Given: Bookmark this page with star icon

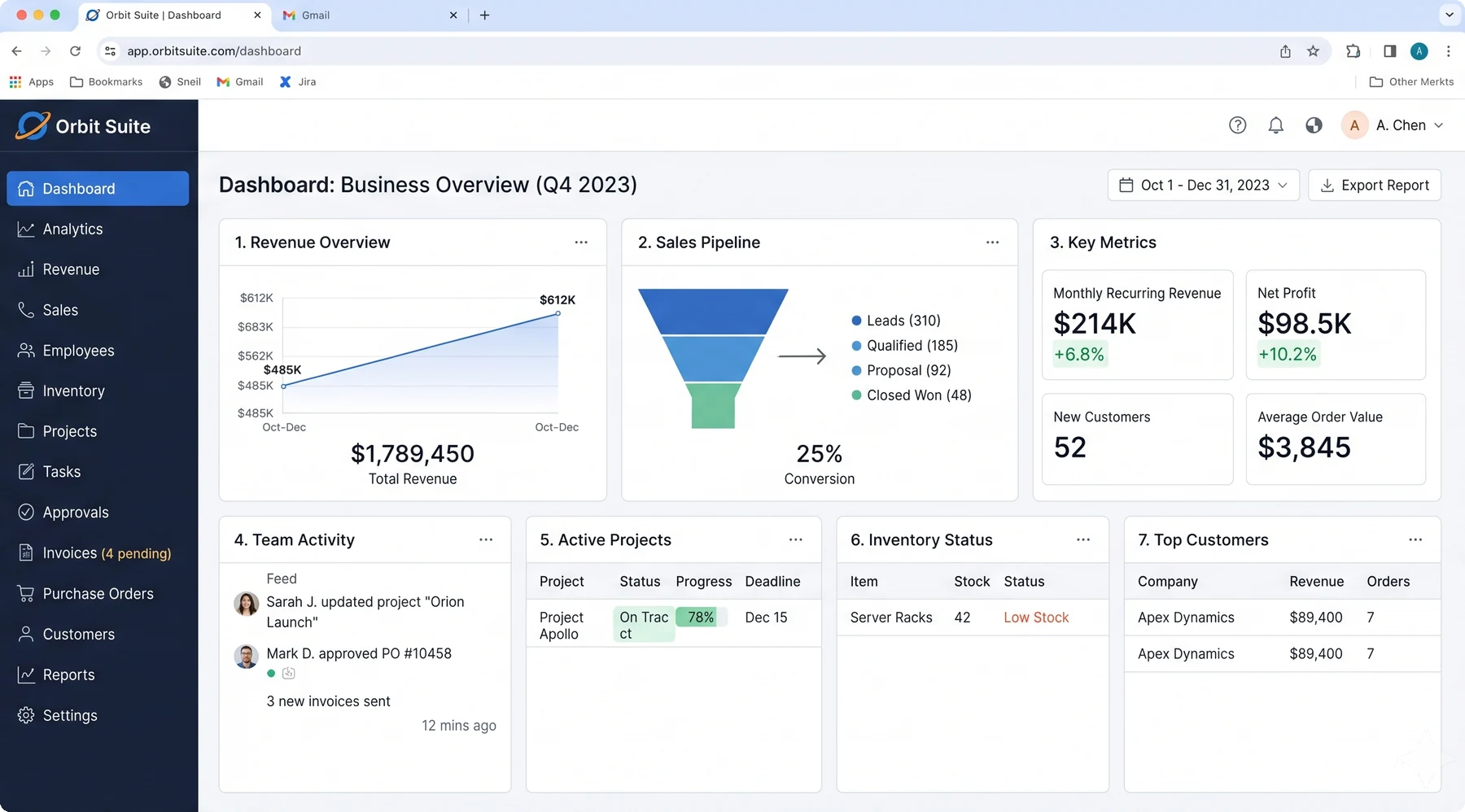Looking at the screenshot, I should (x=1313, y=50).
